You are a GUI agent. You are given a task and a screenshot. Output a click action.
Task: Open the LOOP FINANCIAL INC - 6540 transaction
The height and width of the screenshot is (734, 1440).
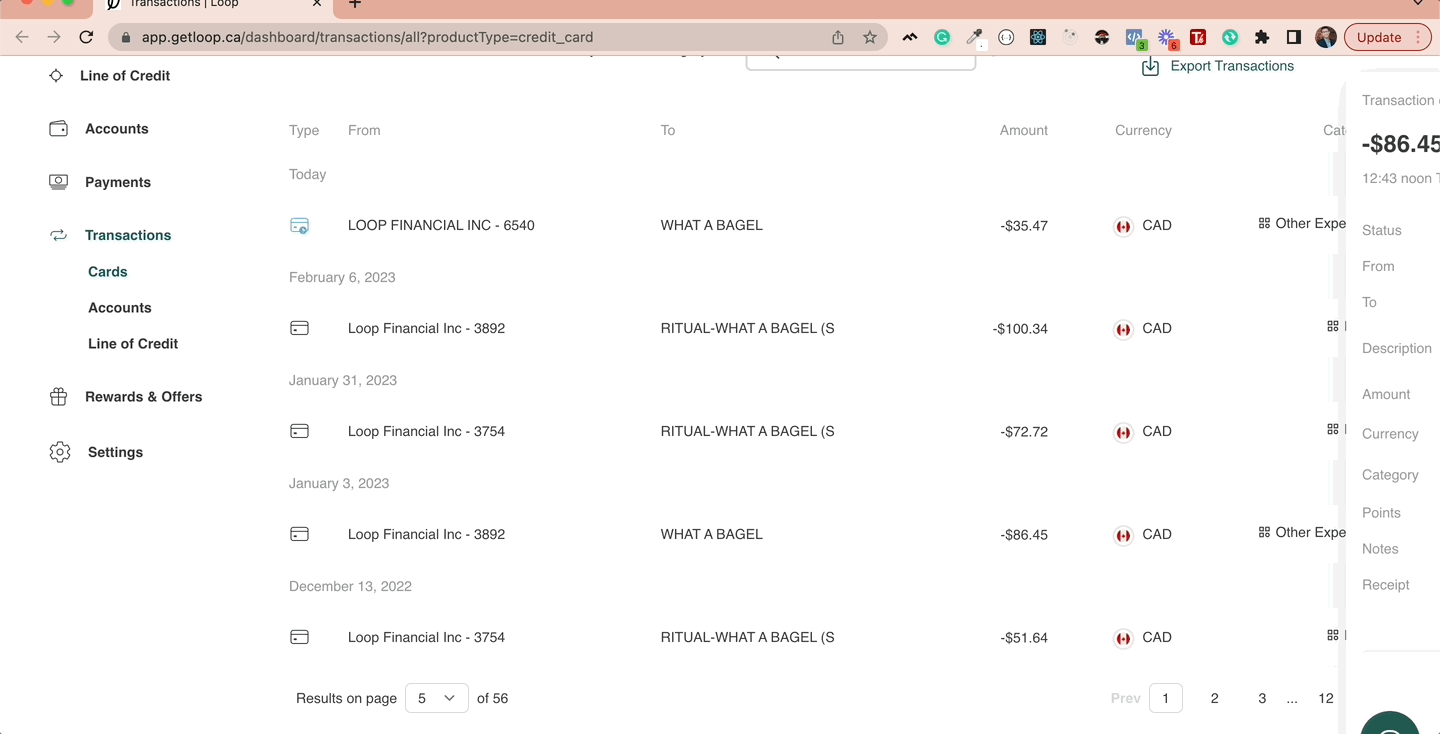click(x=441, y=226)
